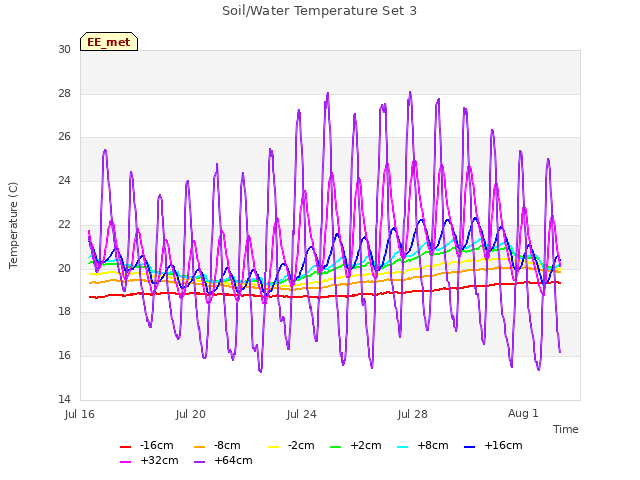Select the +16cm blue legend swatch
The height and width of the screenshot is (480, 640).
click(x=470, y=447)
